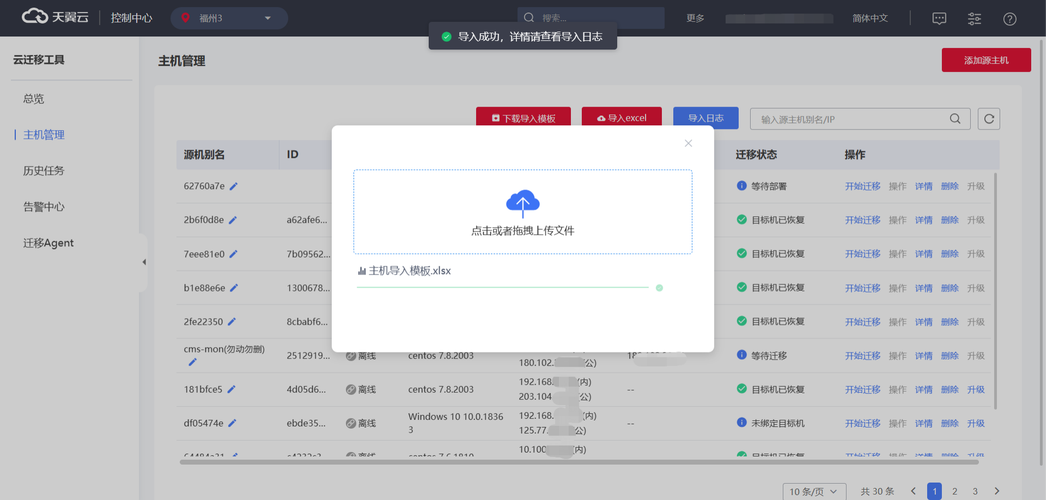1047x500 pixels.
Task: Edit alias pencil for df05474e
Action: 233,423
